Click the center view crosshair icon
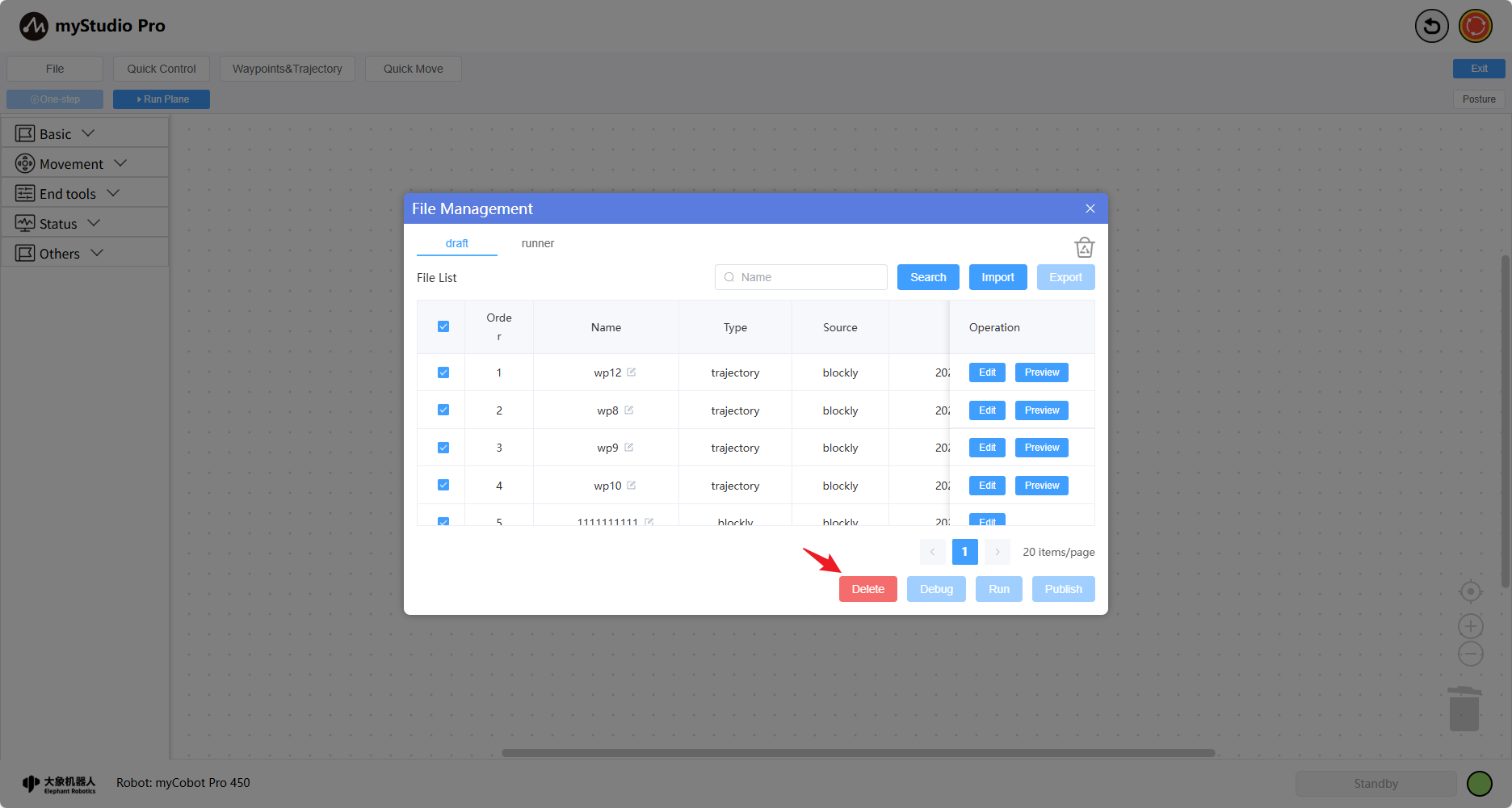Screen dimensions: 1512x808 point(1470,591)
